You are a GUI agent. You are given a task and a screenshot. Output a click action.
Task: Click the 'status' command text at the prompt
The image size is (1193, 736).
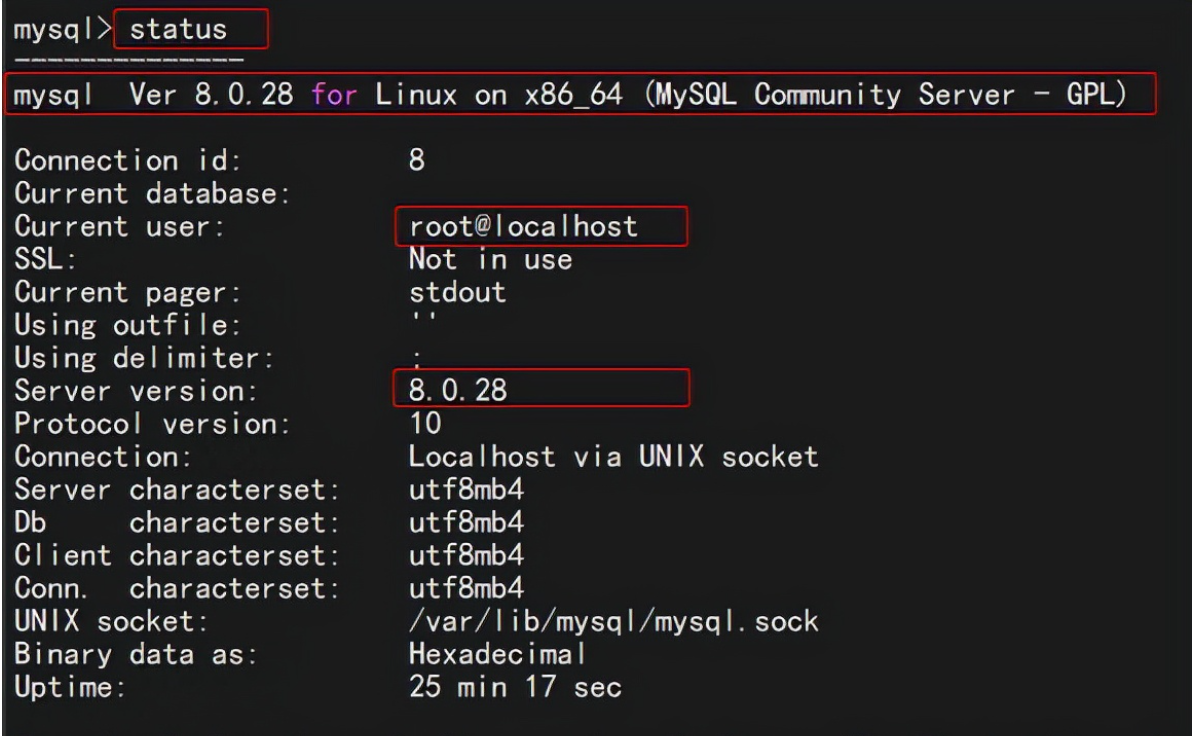(179, 29)
